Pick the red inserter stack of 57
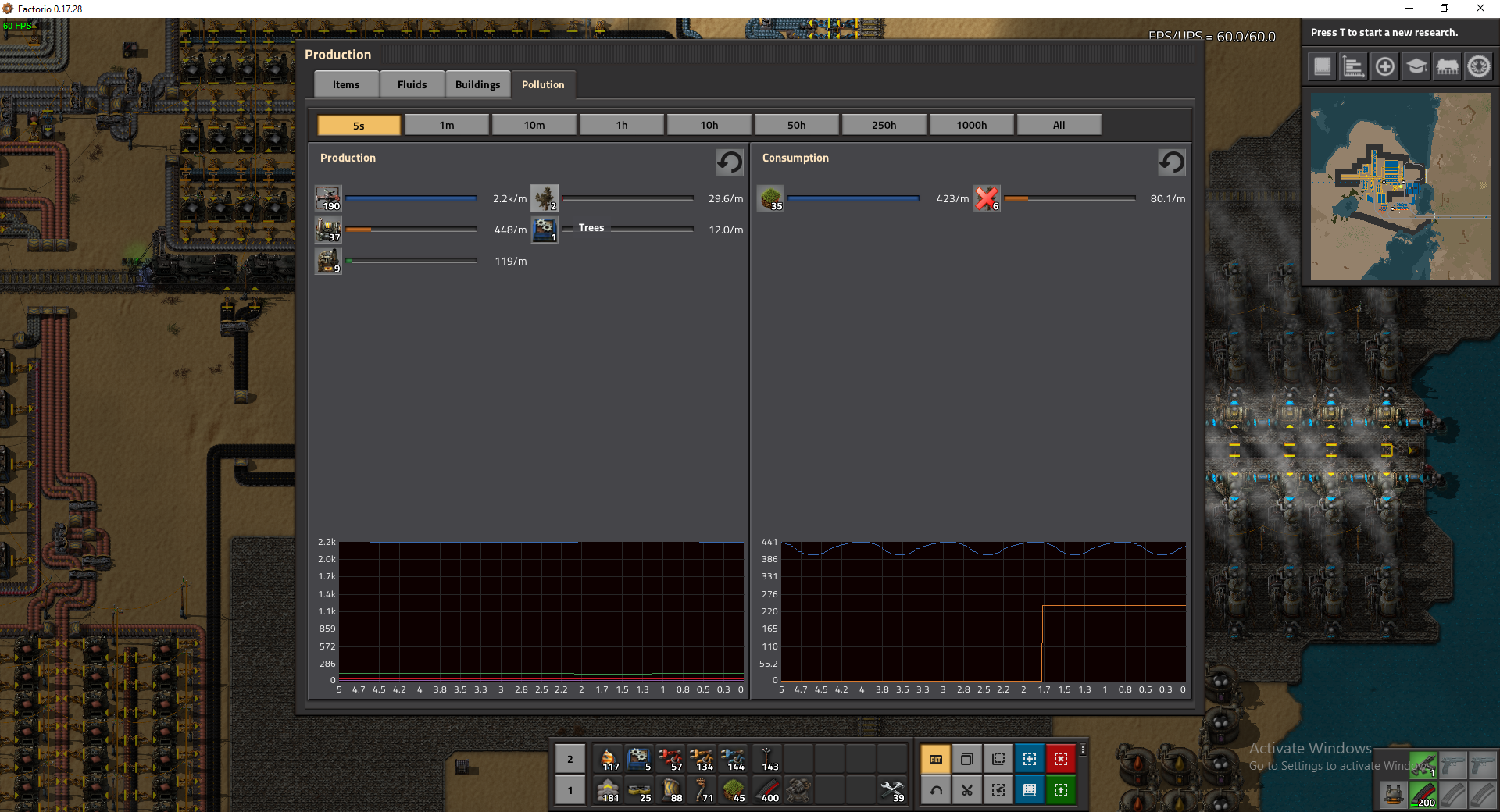Image resolution: width=1500 pixels, height=812 pixels. pos(670,759)
